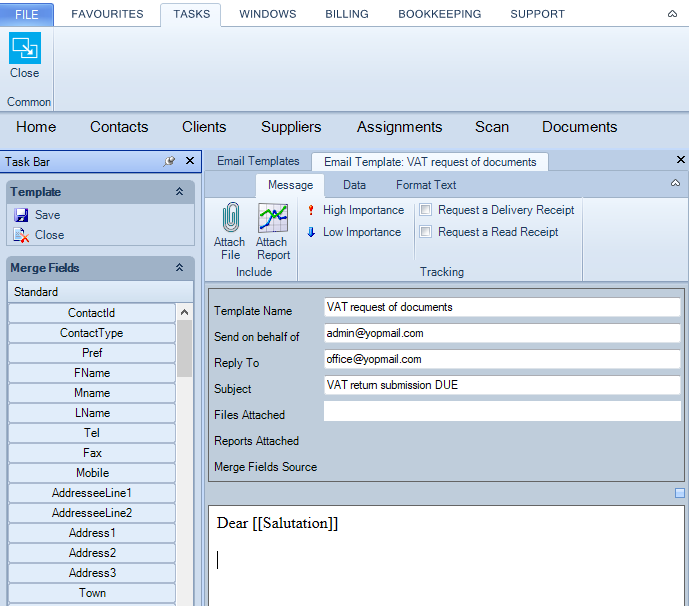Close the Task Bar panel

pos(190,161)
